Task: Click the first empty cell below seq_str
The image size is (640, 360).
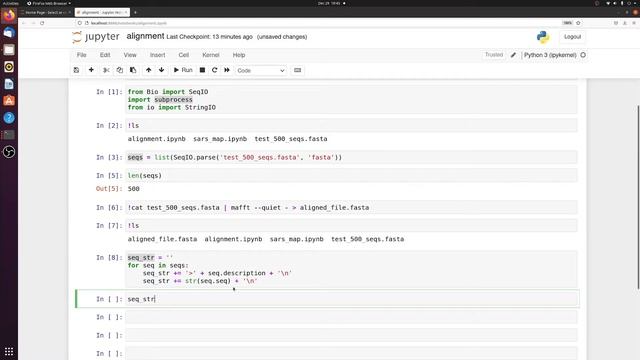Action: [x=351, y=317]
